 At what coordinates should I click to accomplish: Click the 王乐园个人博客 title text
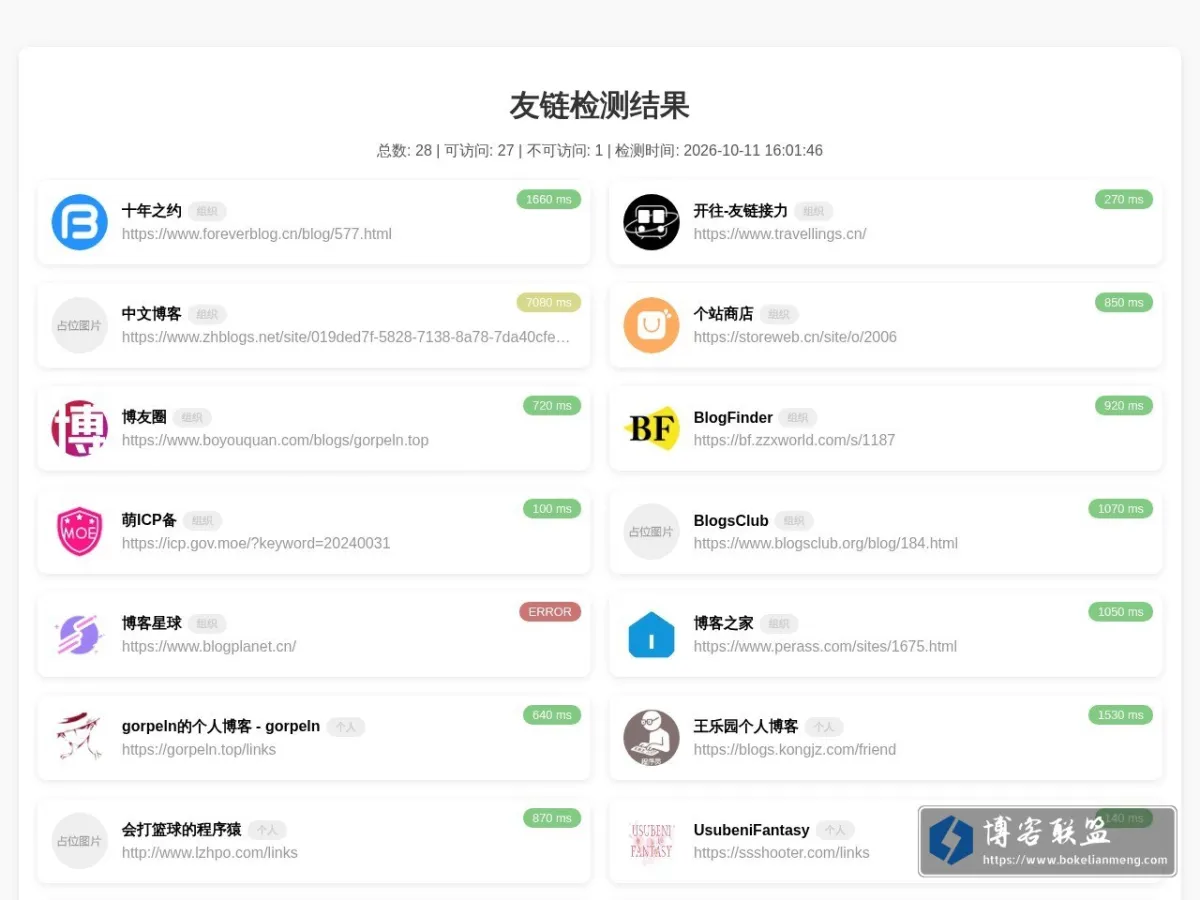pyautogui.click(x=746, y=726)
